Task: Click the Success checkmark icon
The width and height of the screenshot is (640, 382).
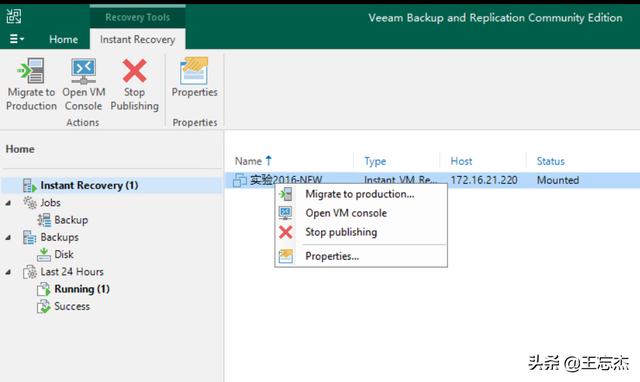Action: (44, 306)
